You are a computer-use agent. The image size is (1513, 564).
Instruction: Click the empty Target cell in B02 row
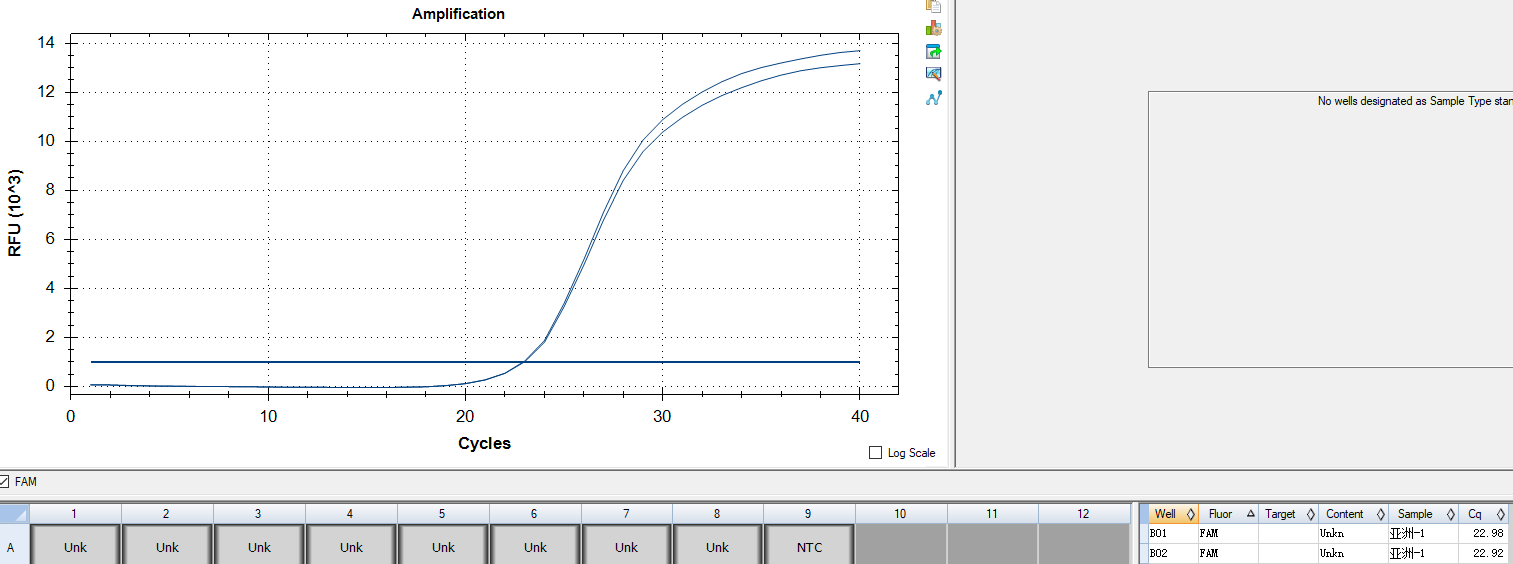click(1288, 552)
